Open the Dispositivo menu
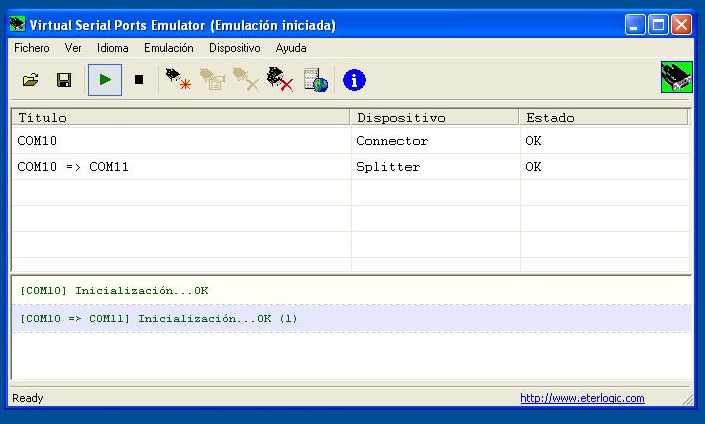 tap(235, 48)
